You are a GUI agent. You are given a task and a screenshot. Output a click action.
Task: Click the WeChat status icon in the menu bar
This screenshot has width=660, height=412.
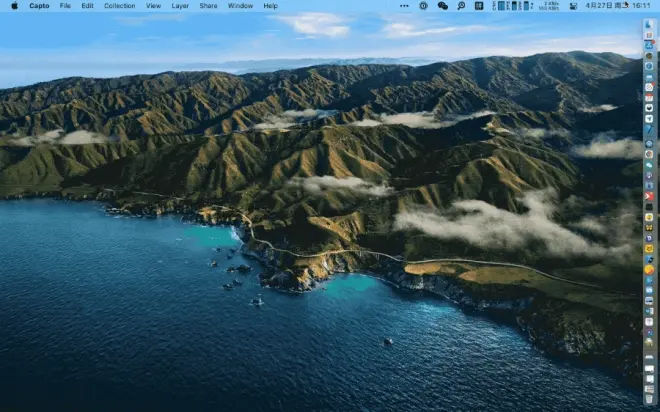click(x=442, y=6)
